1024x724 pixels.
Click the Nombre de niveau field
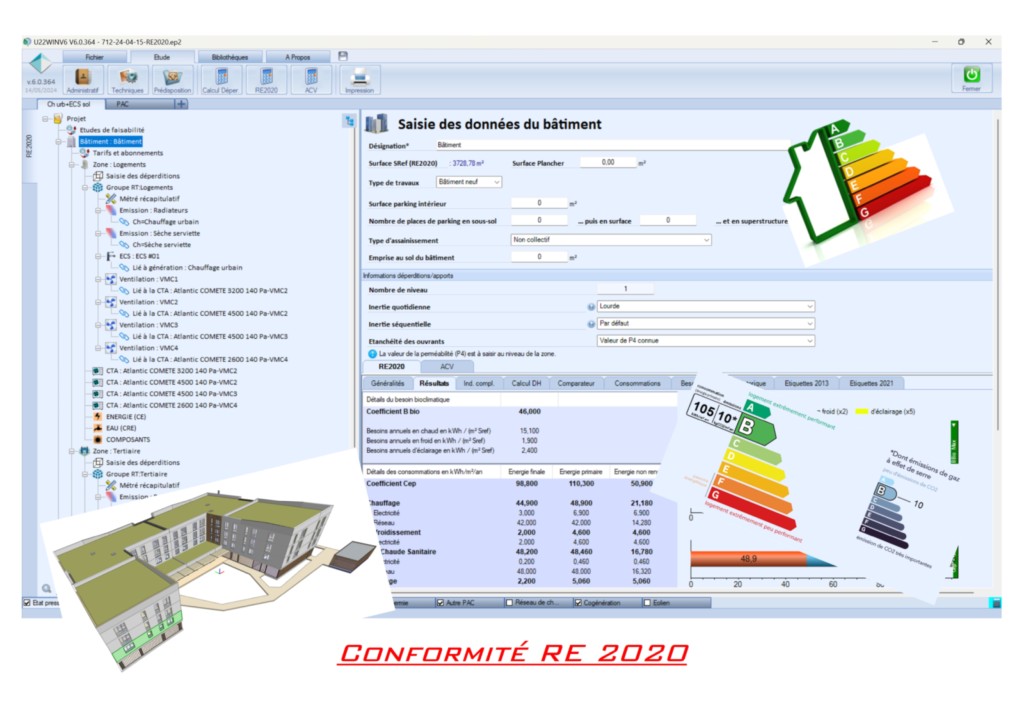click(x=625, y=289)
